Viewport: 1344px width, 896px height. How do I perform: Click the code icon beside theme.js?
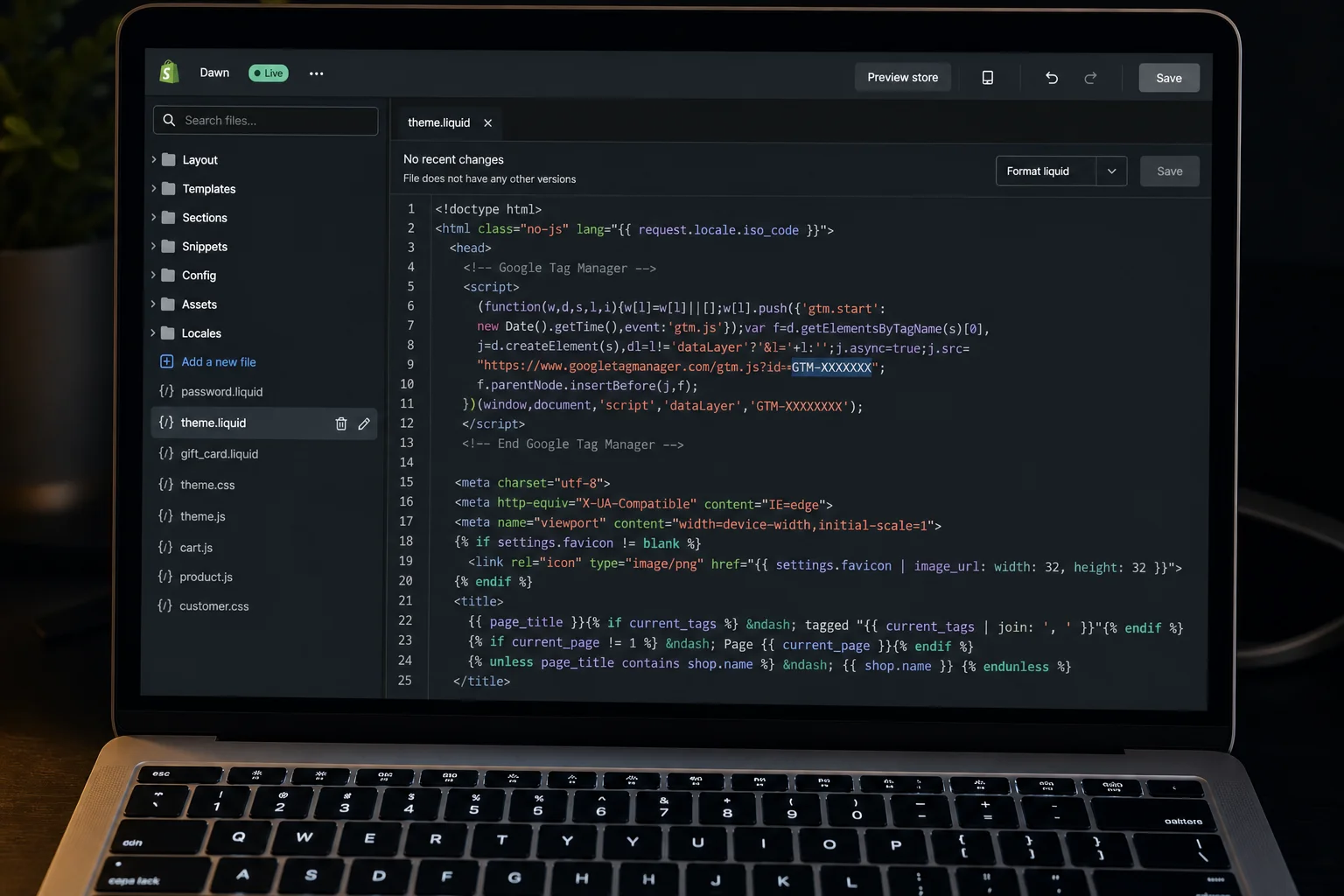click(166, 515)
